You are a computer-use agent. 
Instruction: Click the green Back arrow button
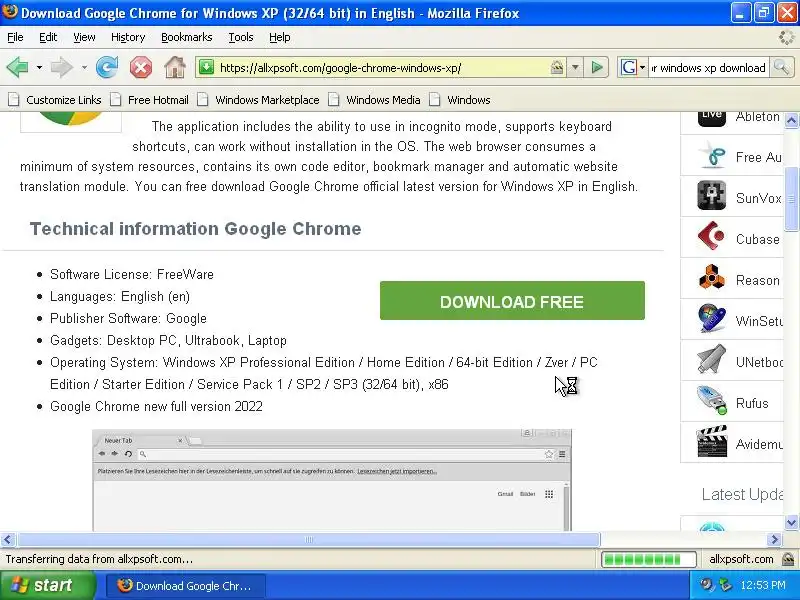17,67
